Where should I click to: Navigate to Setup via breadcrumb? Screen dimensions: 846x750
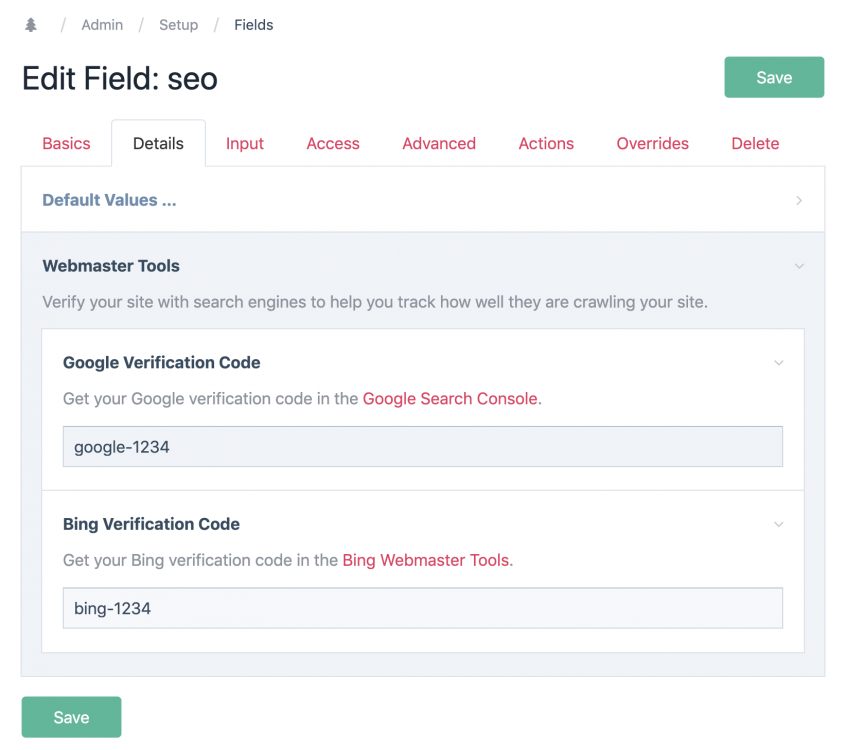tap(178, 24)
